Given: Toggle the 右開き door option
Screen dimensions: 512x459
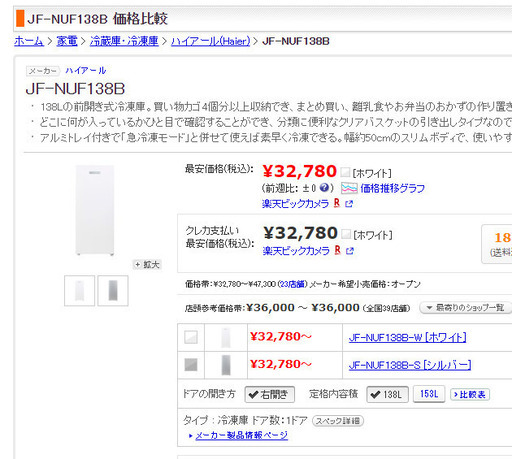Looking at the screenshot, I should (x=270, y=395).
